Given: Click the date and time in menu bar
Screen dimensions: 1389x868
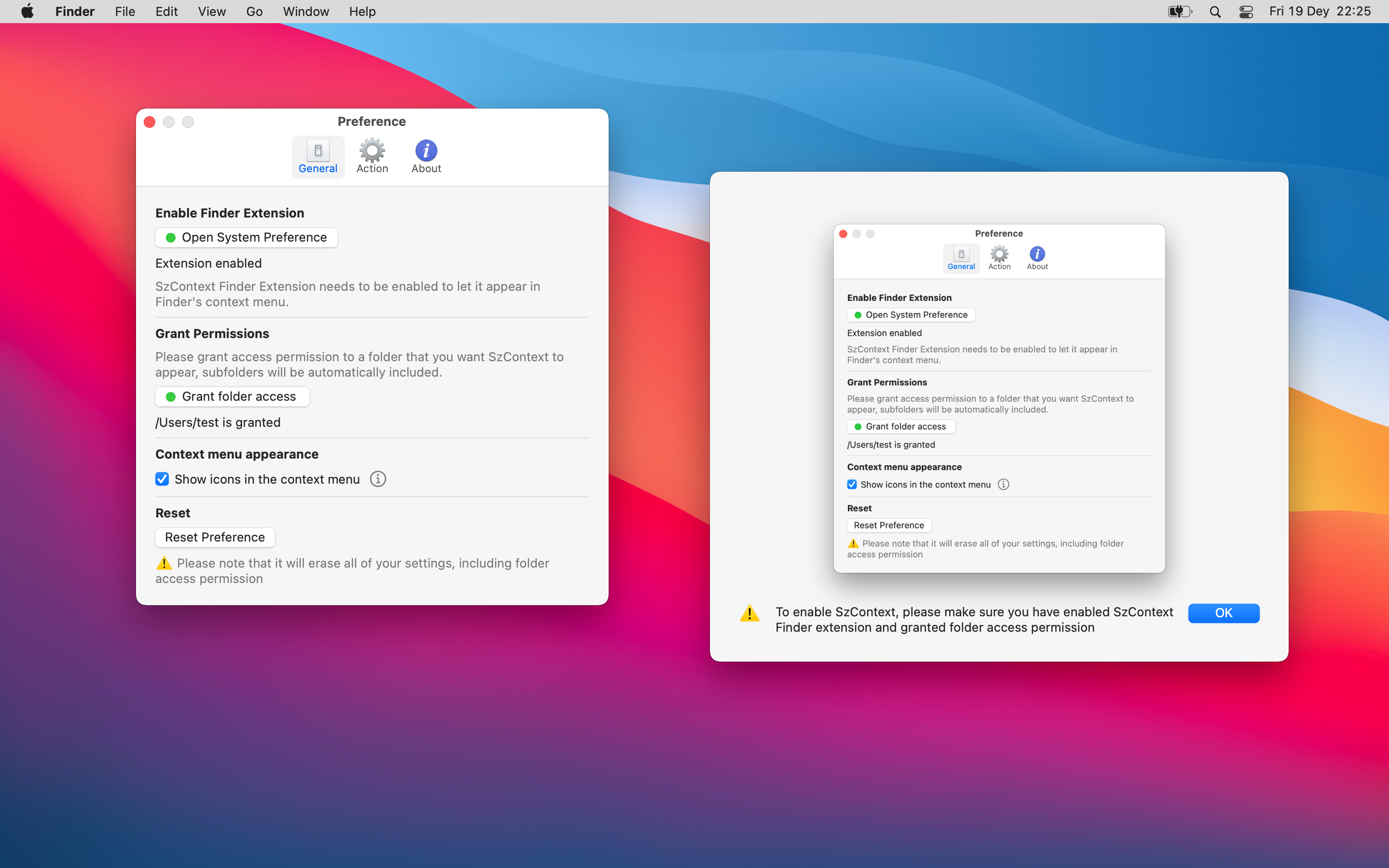Looking at the screenshot, I should tap(1320, 12).
